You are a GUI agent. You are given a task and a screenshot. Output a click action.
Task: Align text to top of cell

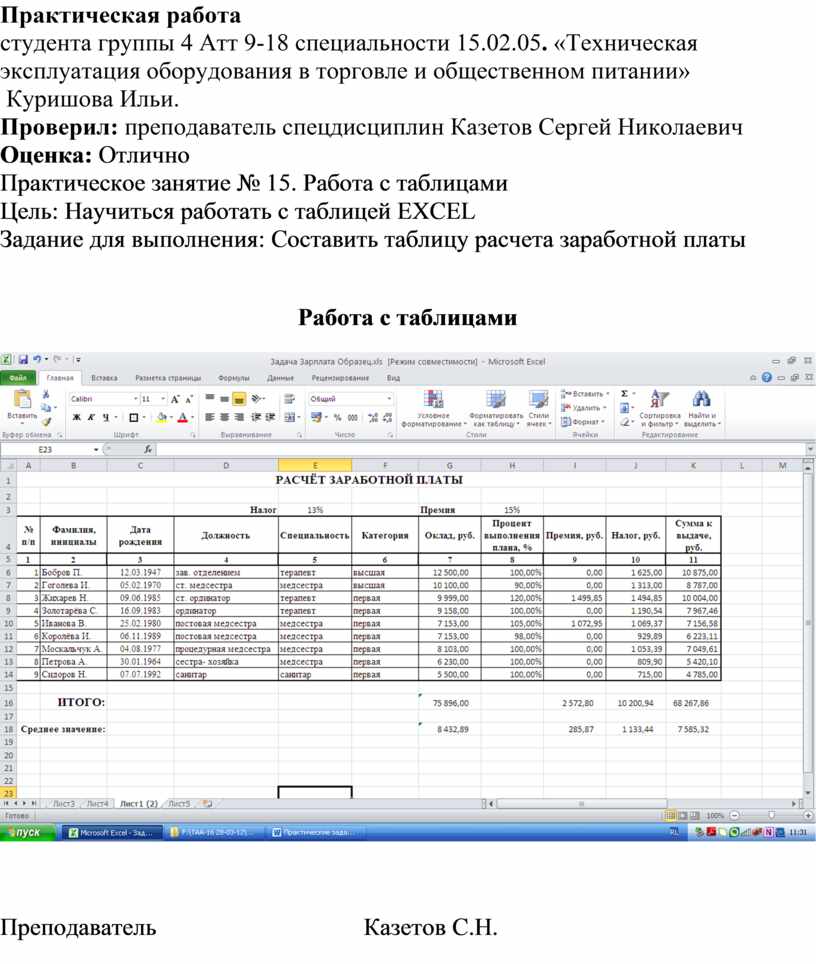click(210, 398)
